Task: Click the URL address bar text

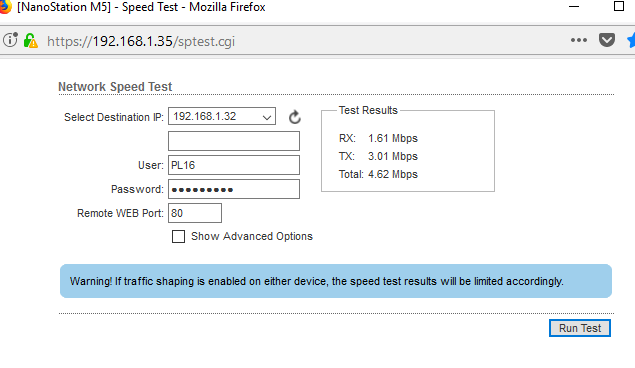Action: pos(141,41)
